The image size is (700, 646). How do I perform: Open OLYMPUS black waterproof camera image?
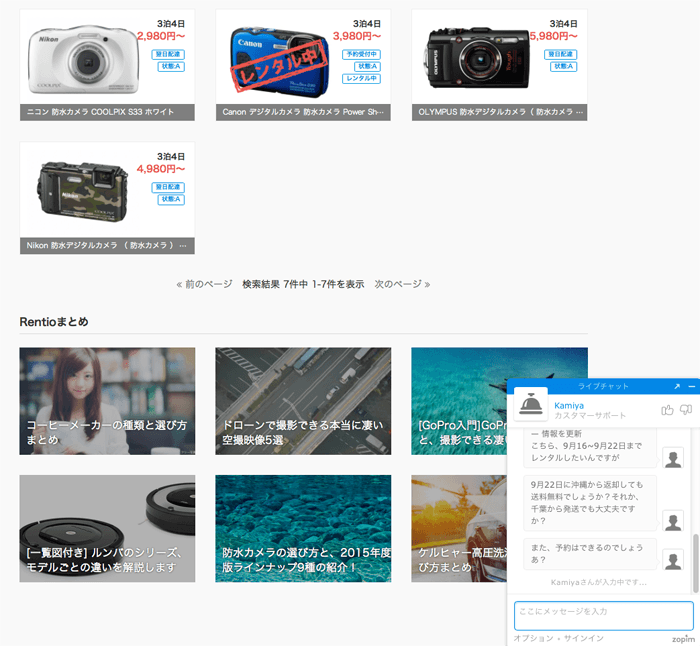point(476,58)
